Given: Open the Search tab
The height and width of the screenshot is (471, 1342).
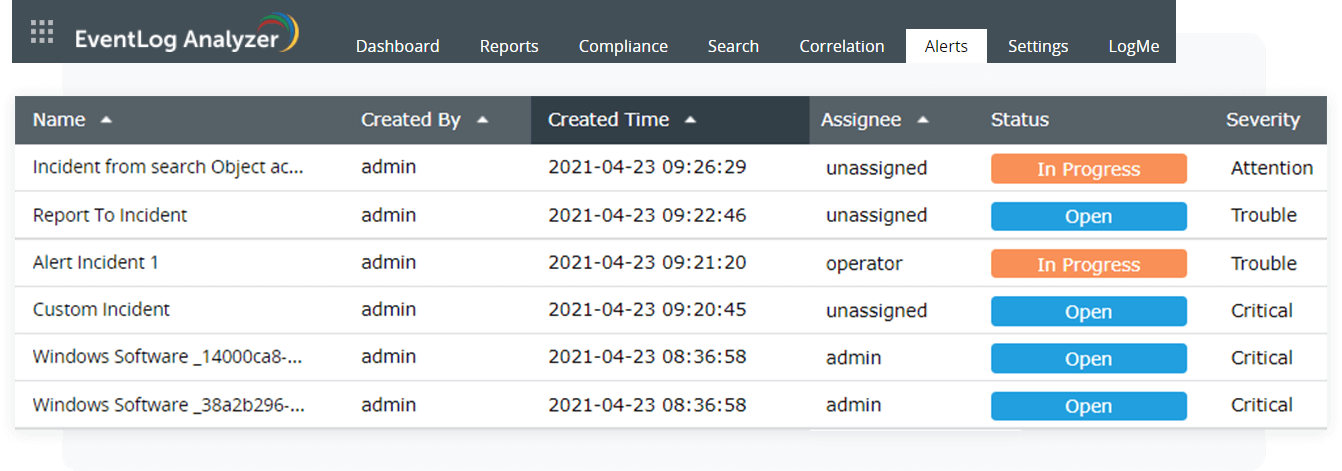Looking at the screenshot, I should point(733,46).
